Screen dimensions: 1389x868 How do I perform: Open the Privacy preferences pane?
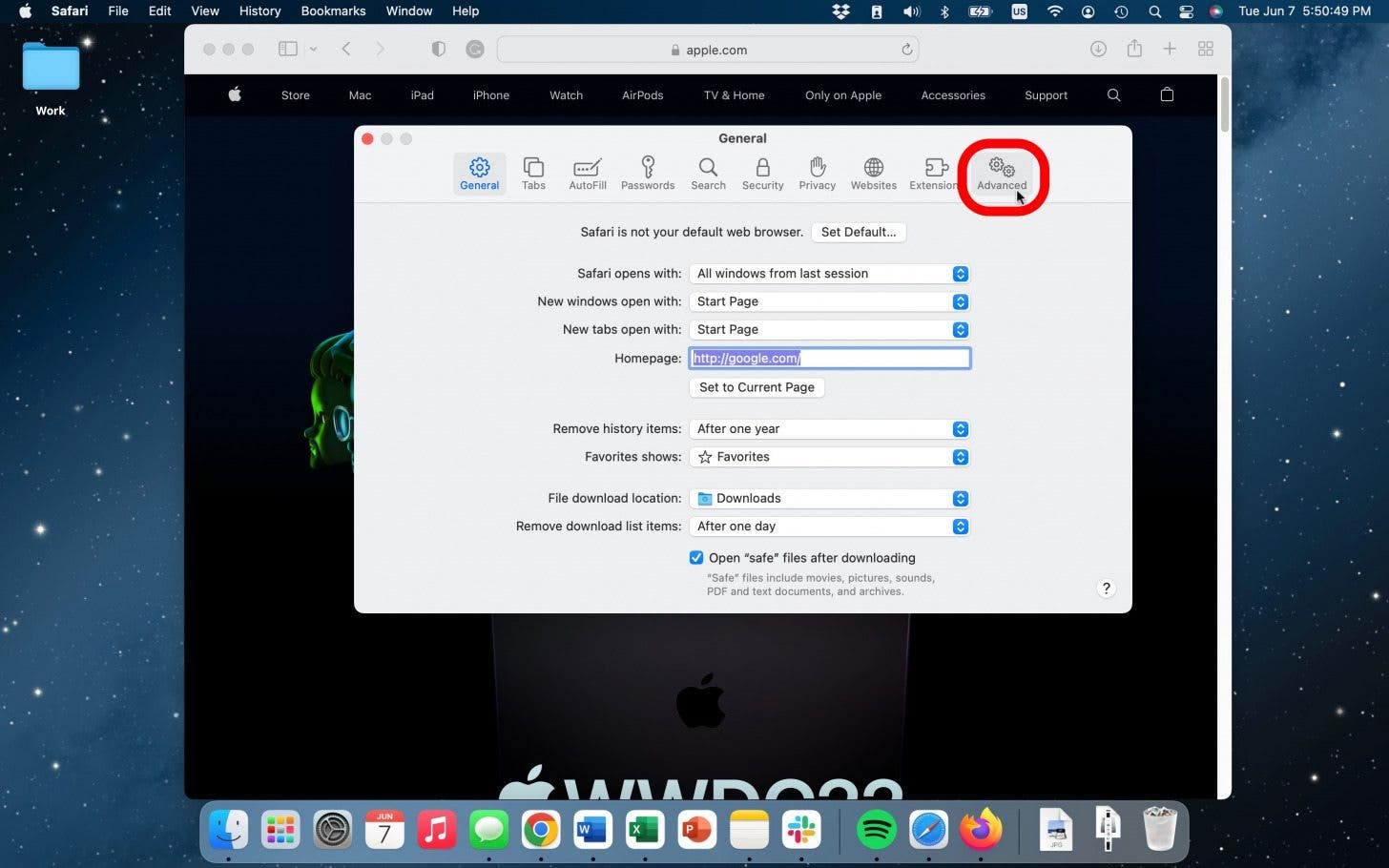(x=817, y=174)
